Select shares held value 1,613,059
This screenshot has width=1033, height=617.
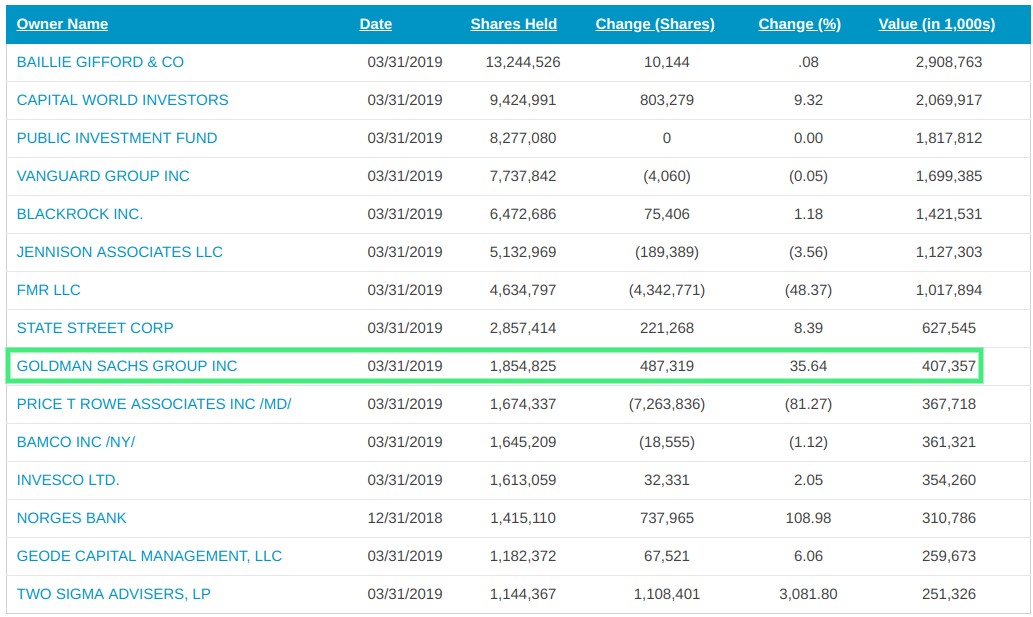[x=523, y=480]
